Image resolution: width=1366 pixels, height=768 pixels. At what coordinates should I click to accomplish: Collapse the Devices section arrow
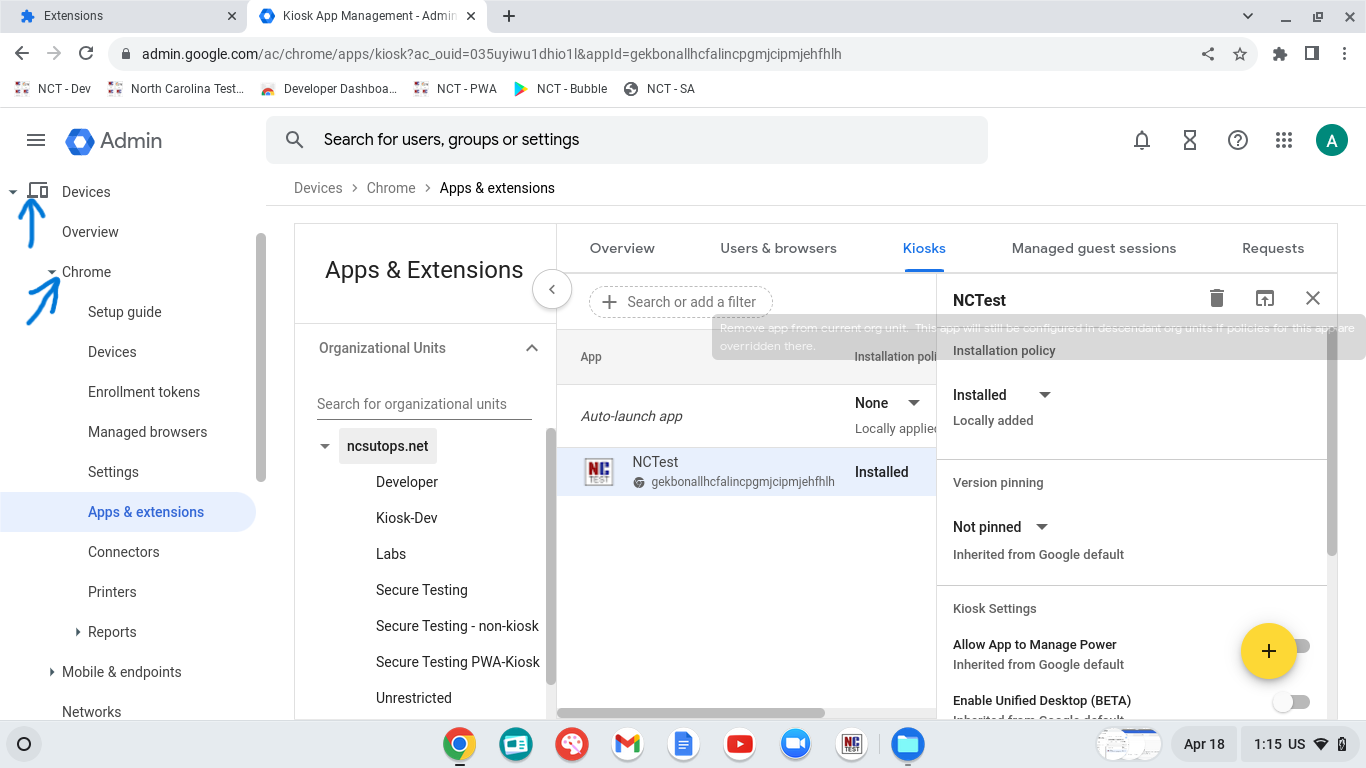coord(13,192)
